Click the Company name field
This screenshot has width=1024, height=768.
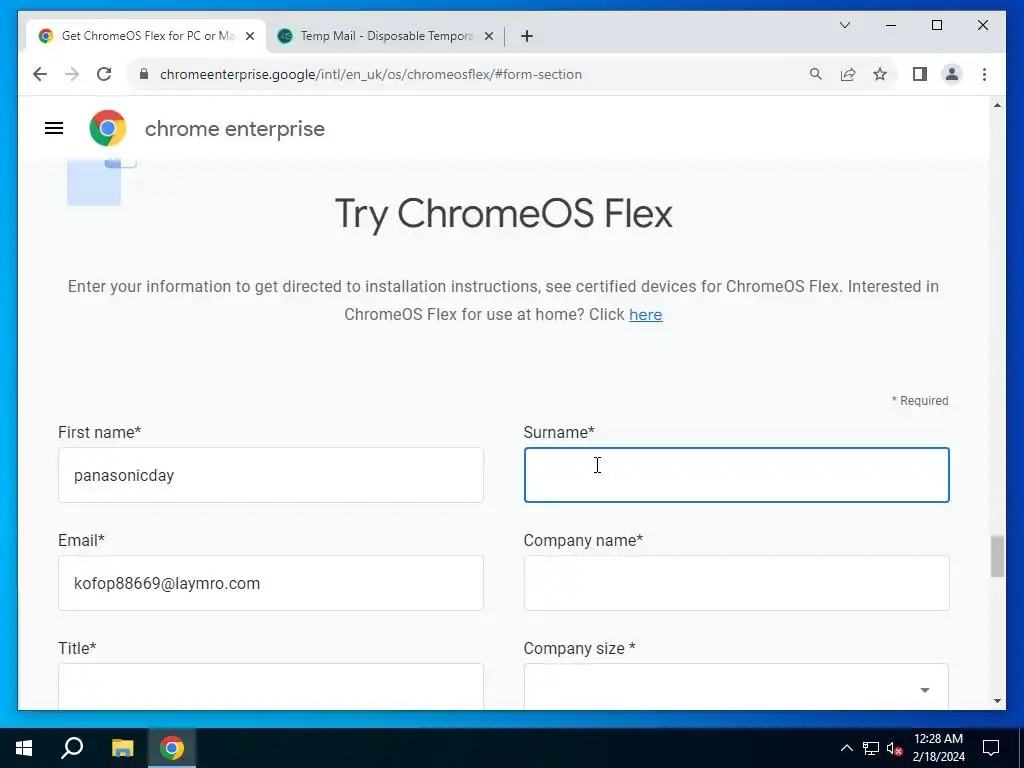coord(736,583)
